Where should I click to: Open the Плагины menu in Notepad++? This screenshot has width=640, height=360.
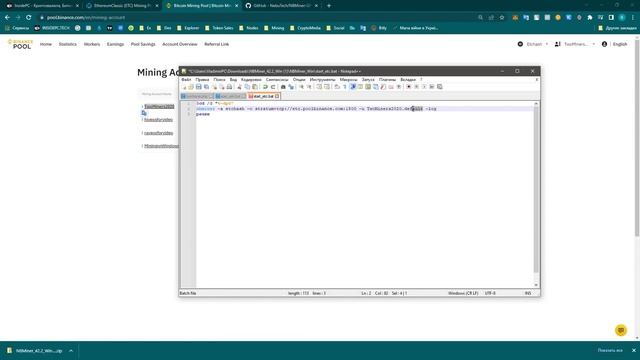pyautogui.click(x=387, y=80)
